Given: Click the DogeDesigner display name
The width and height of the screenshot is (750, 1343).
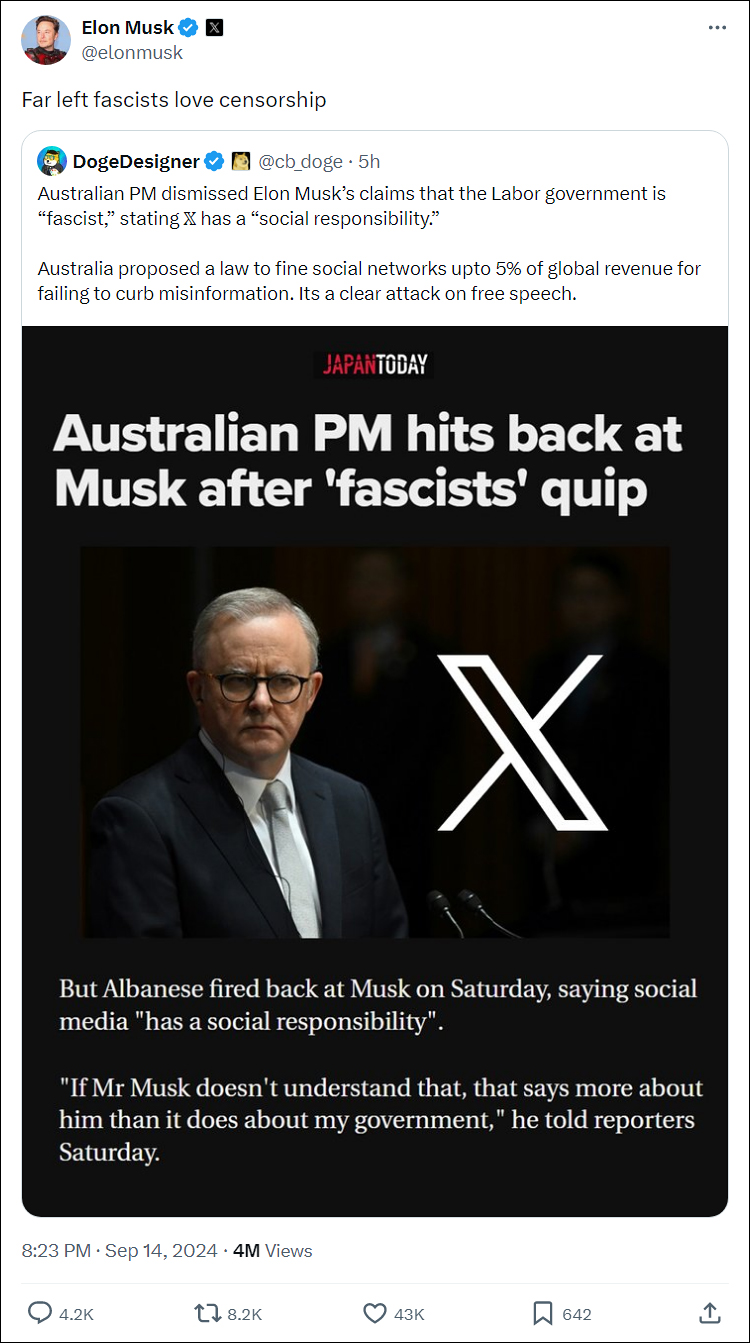Looking at the screenshot, I should point(136,161).
